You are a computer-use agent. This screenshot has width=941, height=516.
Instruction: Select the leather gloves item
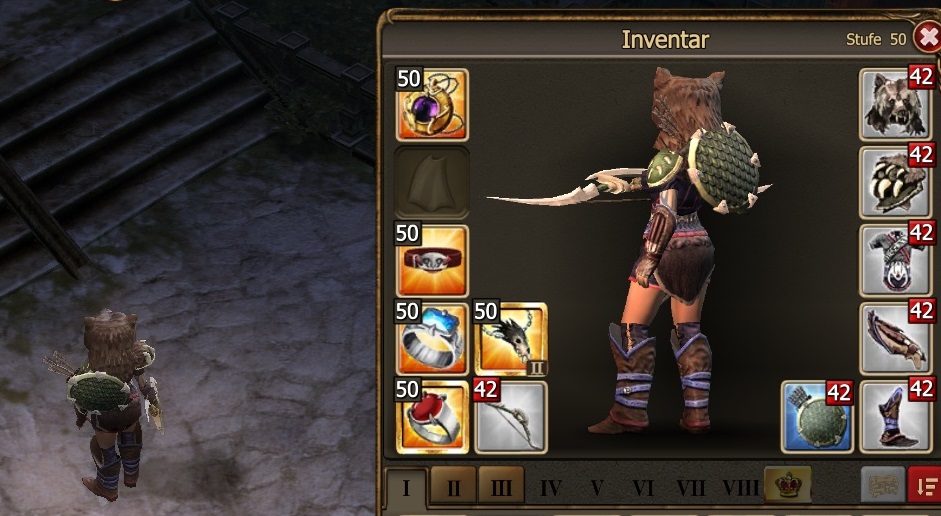point(896,339)
